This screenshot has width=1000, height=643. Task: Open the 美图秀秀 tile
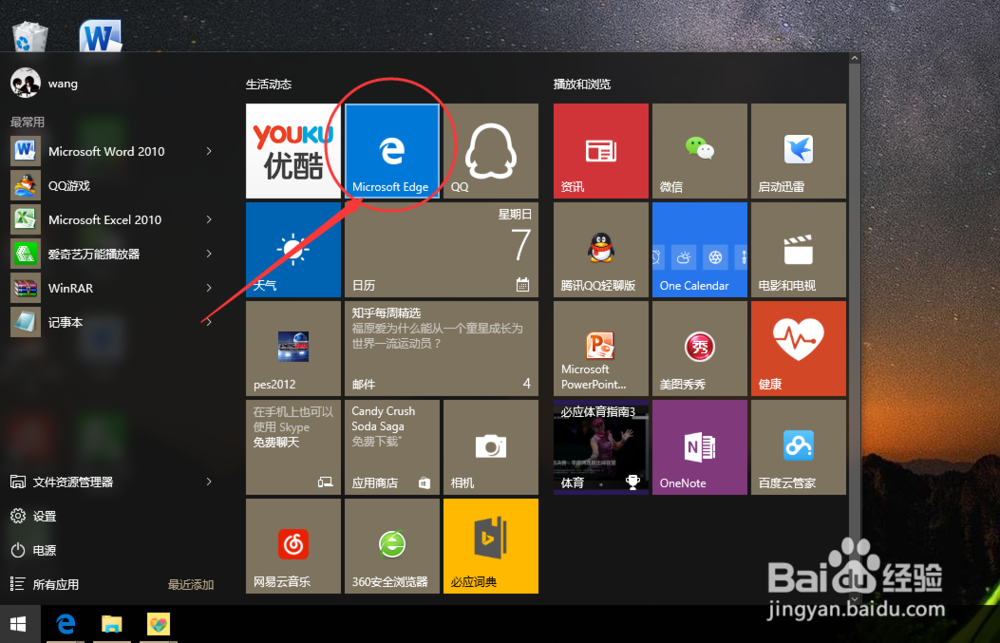click(x=700, y=349)
